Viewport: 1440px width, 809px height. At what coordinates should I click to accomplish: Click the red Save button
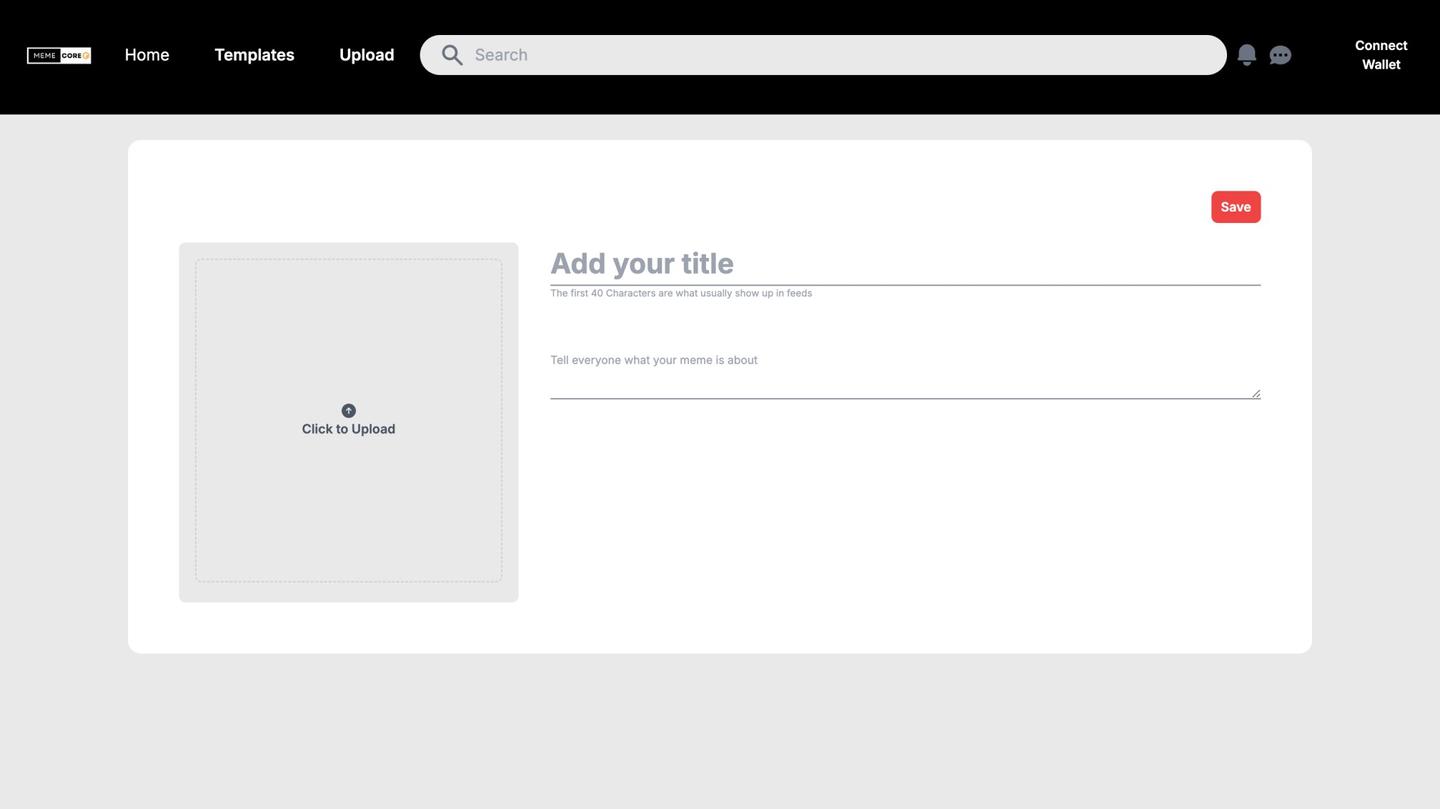(x=1236, y=207)
